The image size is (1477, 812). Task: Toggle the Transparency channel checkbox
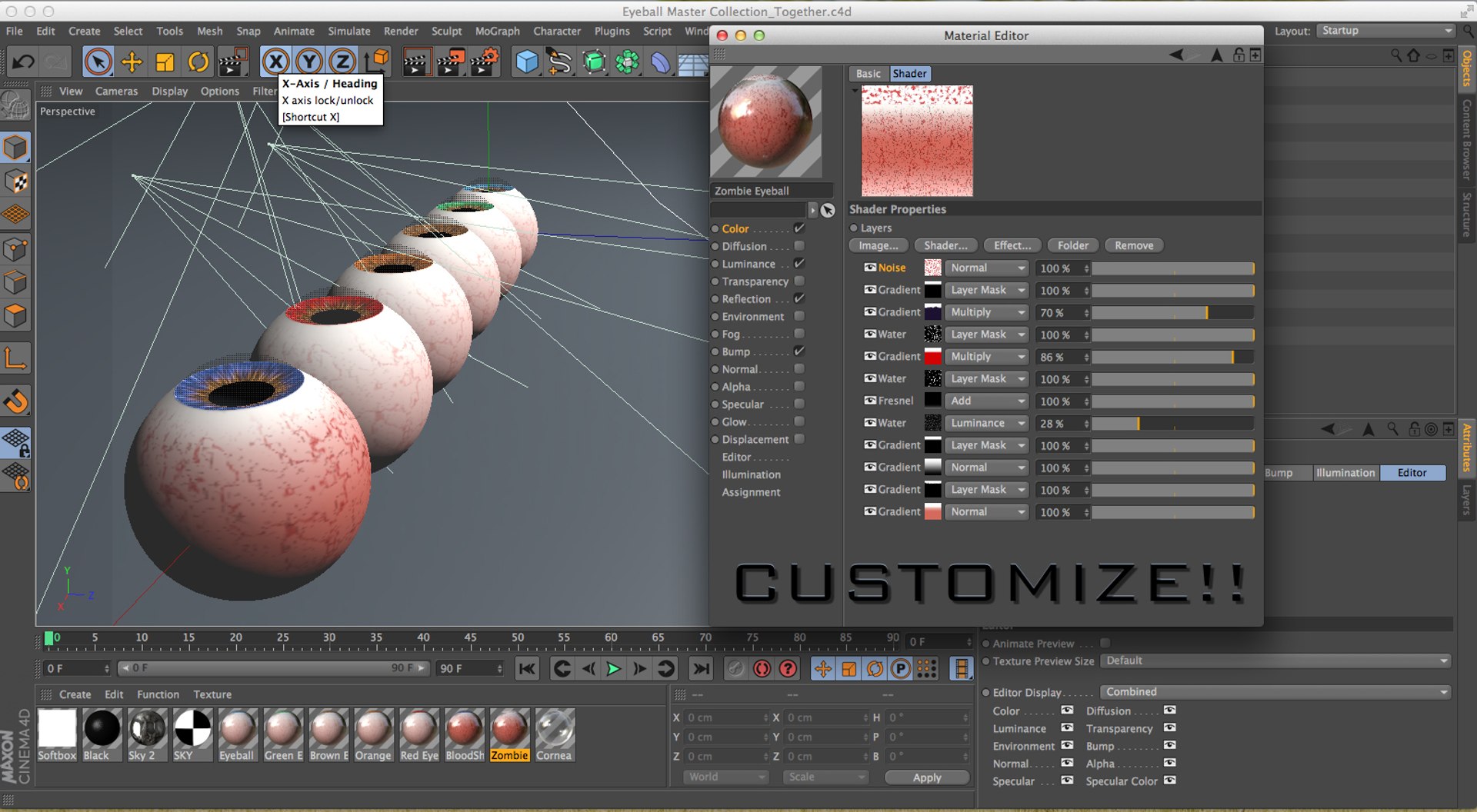799,281
